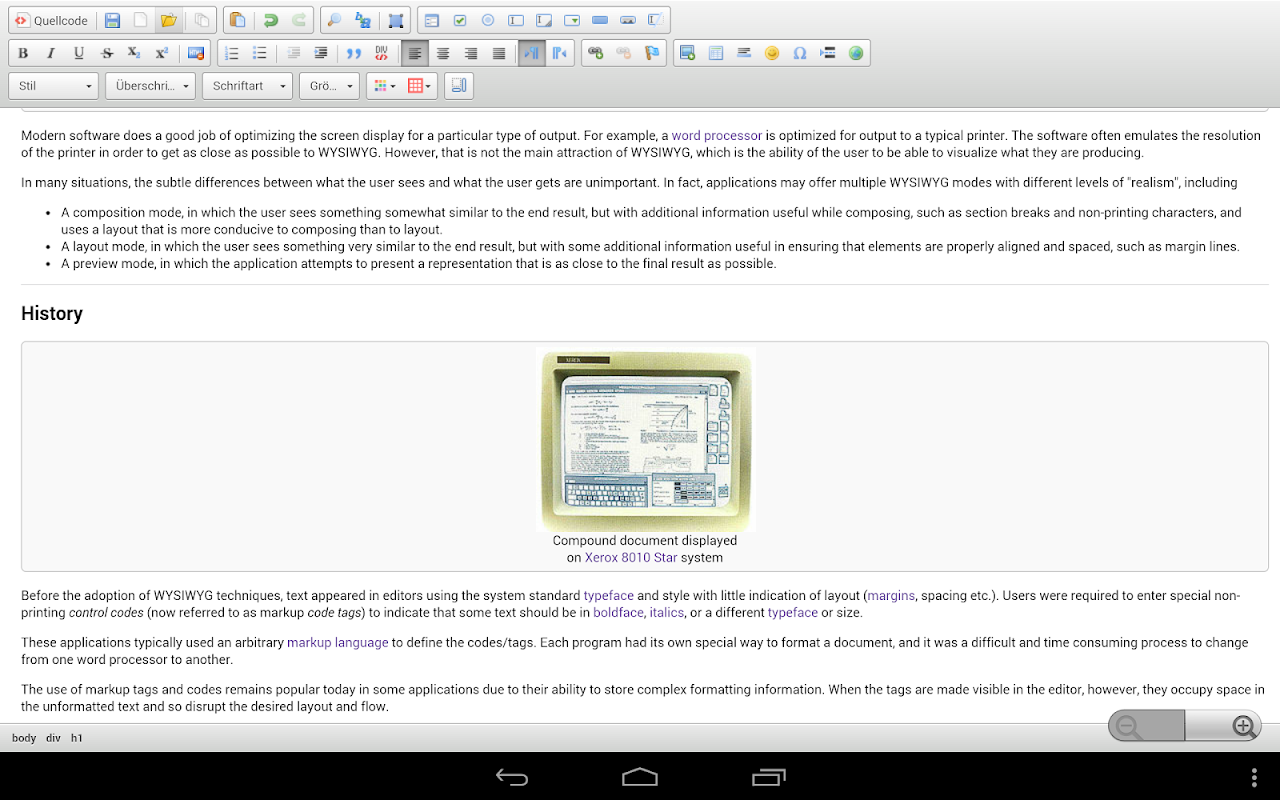
Task: Insert a form button
Action: pyautogui.click(x=600, y=20)
